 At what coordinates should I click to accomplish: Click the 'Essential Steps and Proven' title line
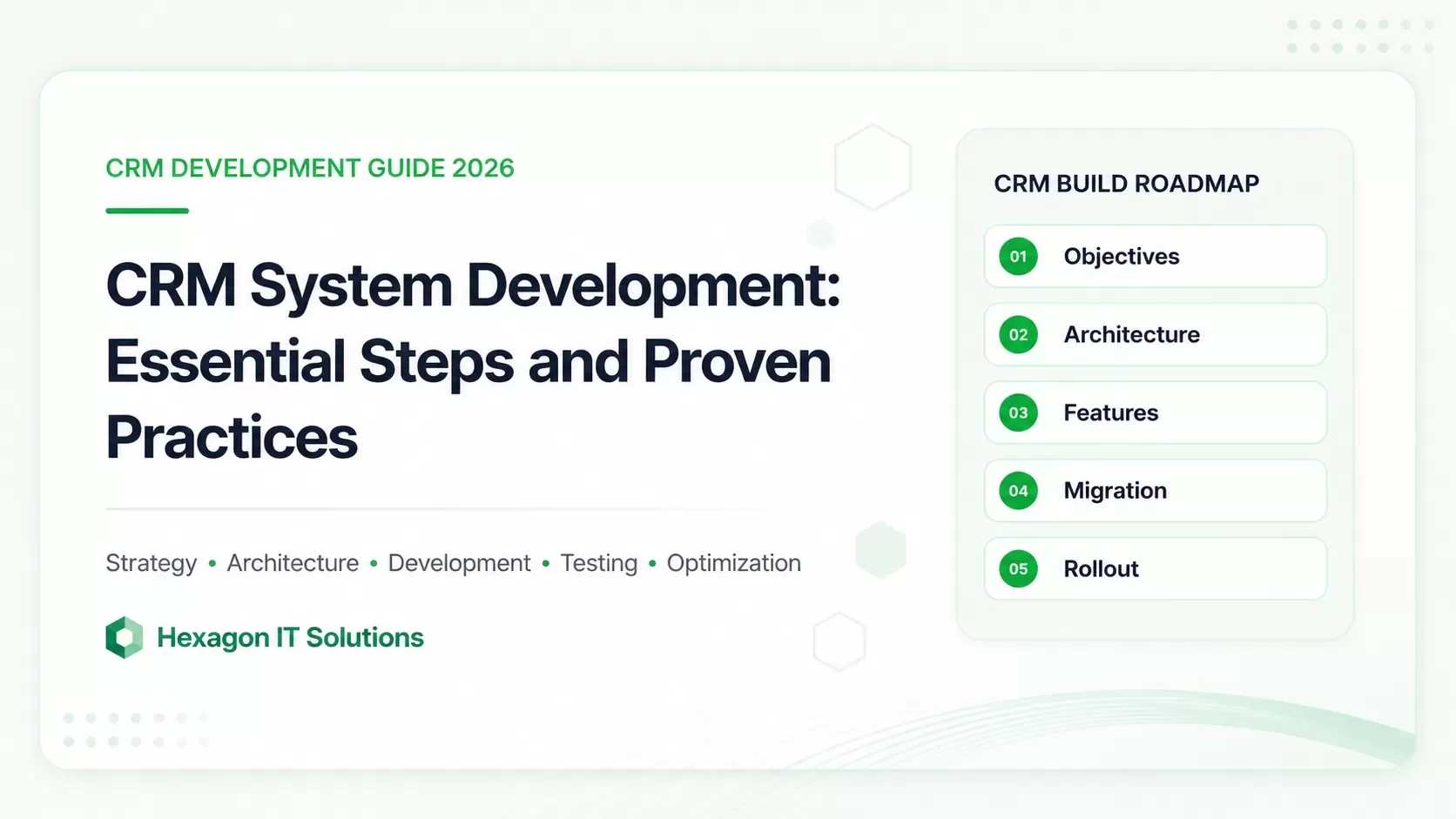(x=468, y=362)
